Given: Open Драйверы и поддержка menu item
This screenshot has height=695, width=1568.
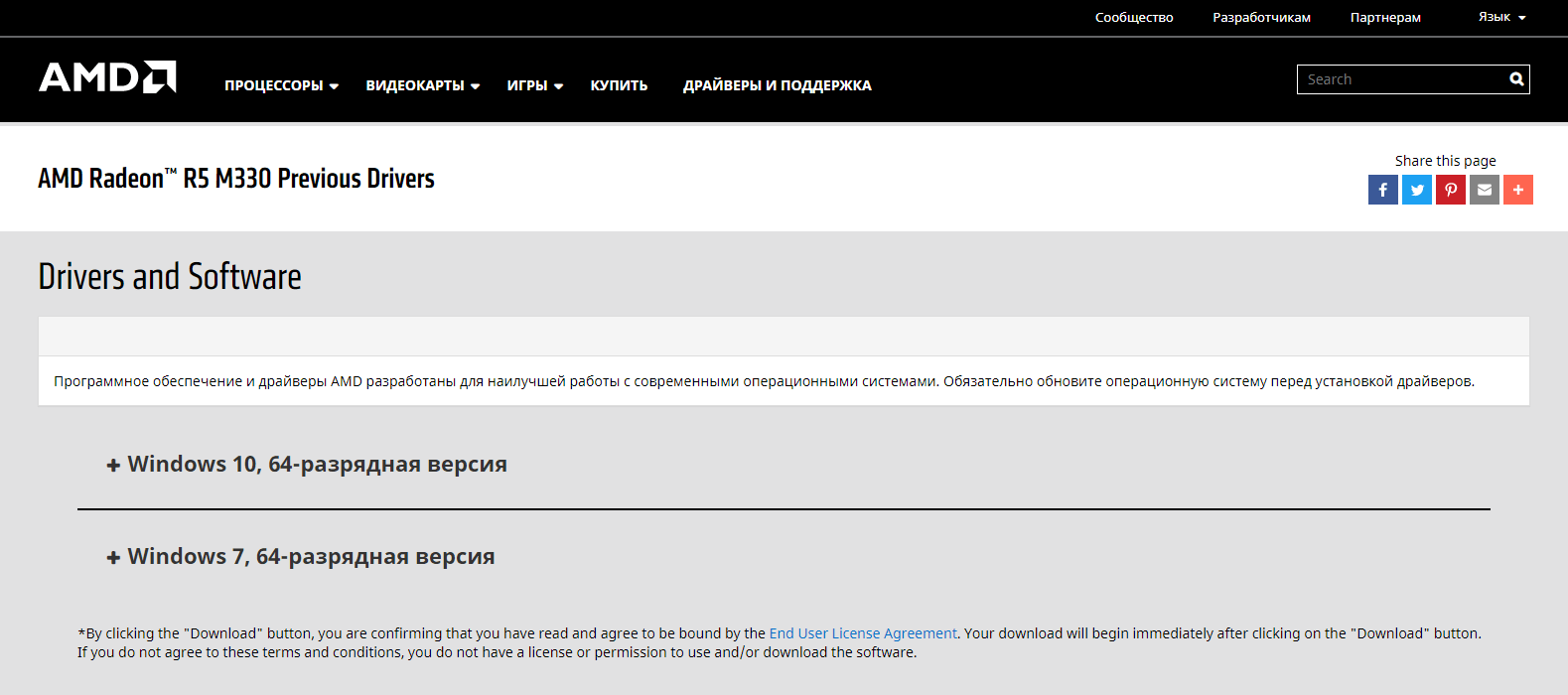Looking at the screenshot, I should tap(777, 85).
